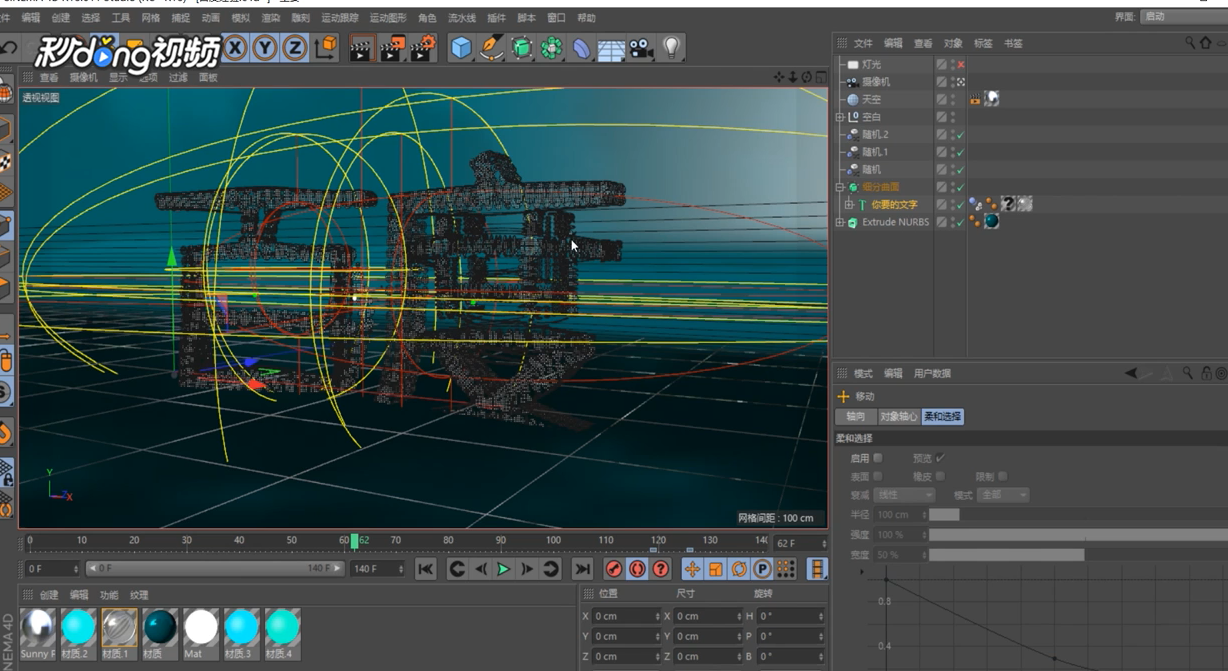This screenshot has width=1228, height=671.
Task: Expand the Extrude NURBS object
Action: click(841, 223)
